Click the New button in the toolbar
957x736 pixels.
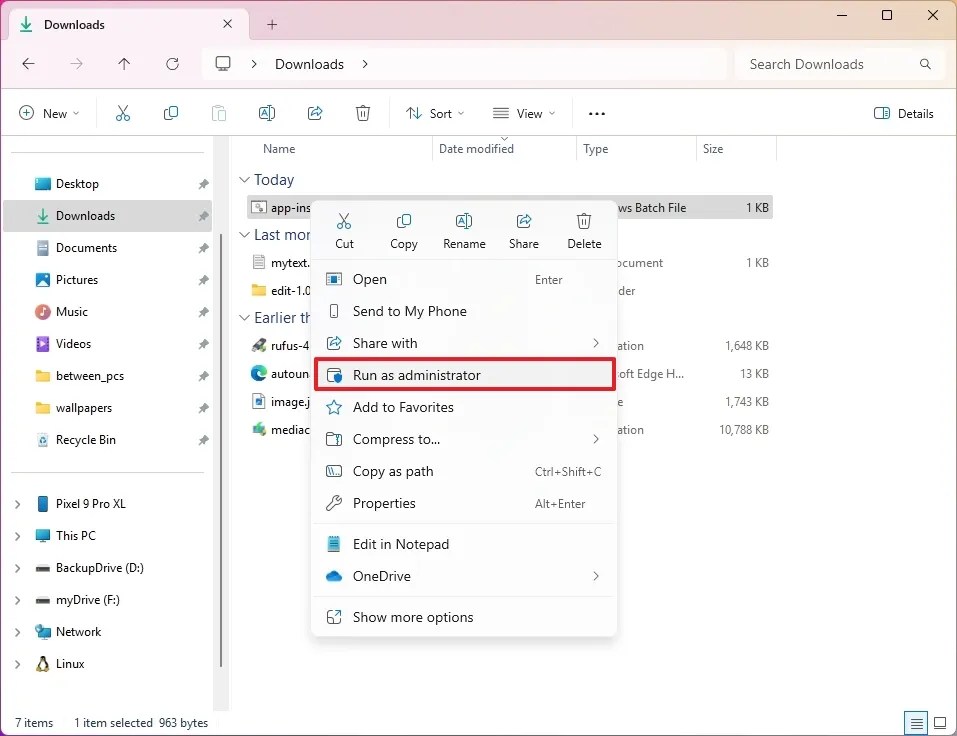(x=48, y=113)
